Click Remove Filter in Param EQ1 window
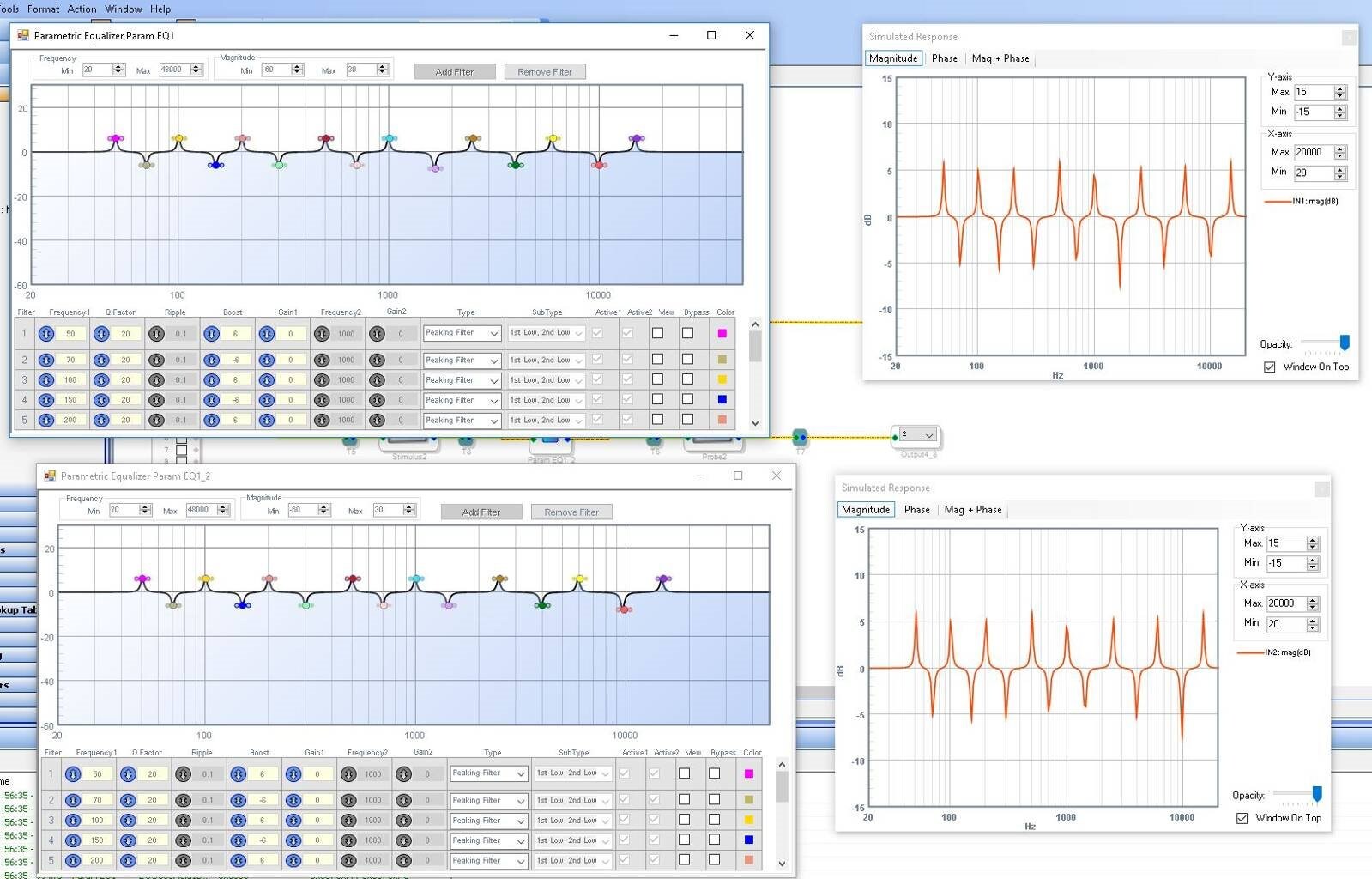Viewport: 1372px width, 879px height. (545, 72)
